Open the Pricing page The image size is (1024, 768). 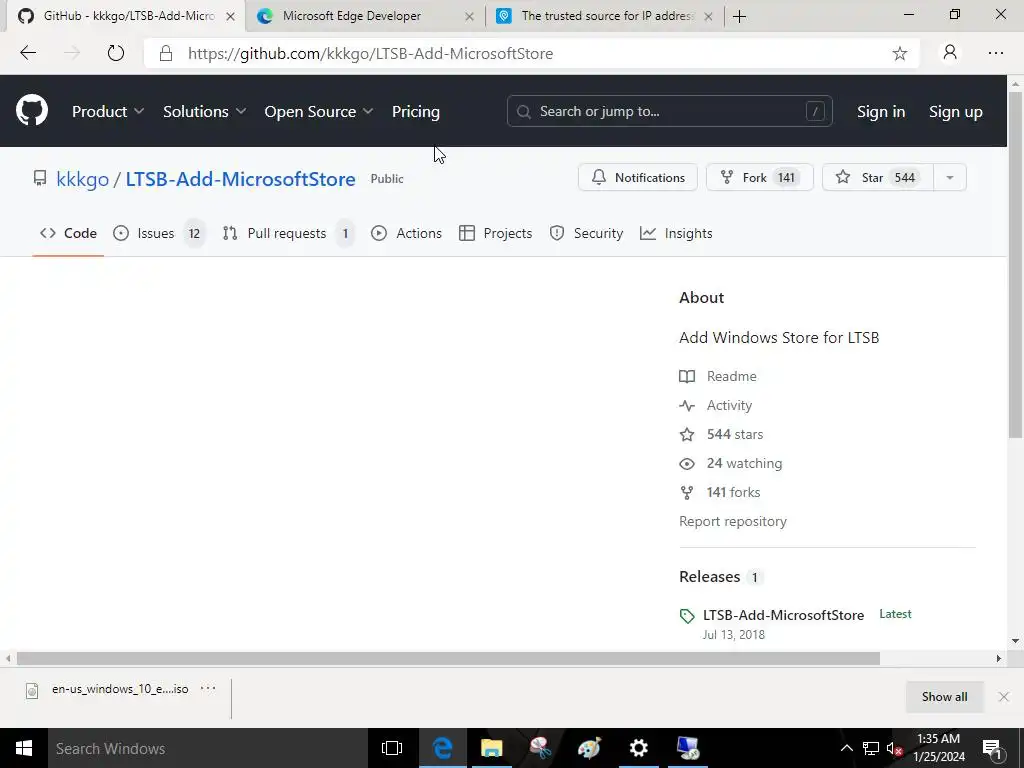pyautogui.click(x=415, y=112)
